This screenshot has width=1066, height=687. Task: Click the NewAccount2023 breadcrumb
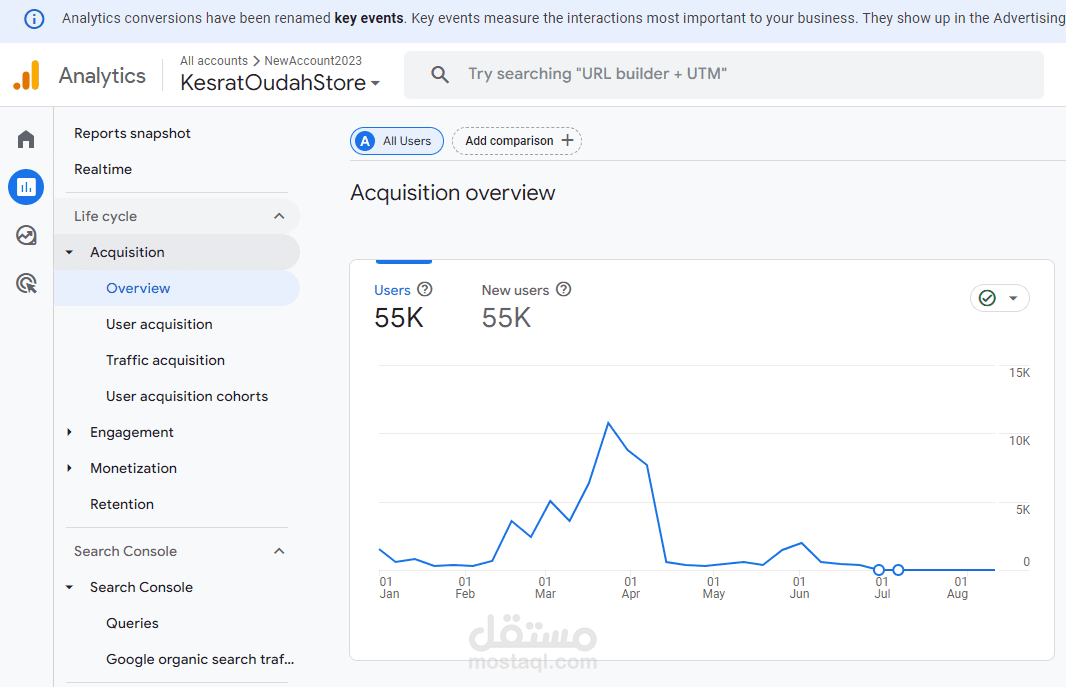pos(313,60)
